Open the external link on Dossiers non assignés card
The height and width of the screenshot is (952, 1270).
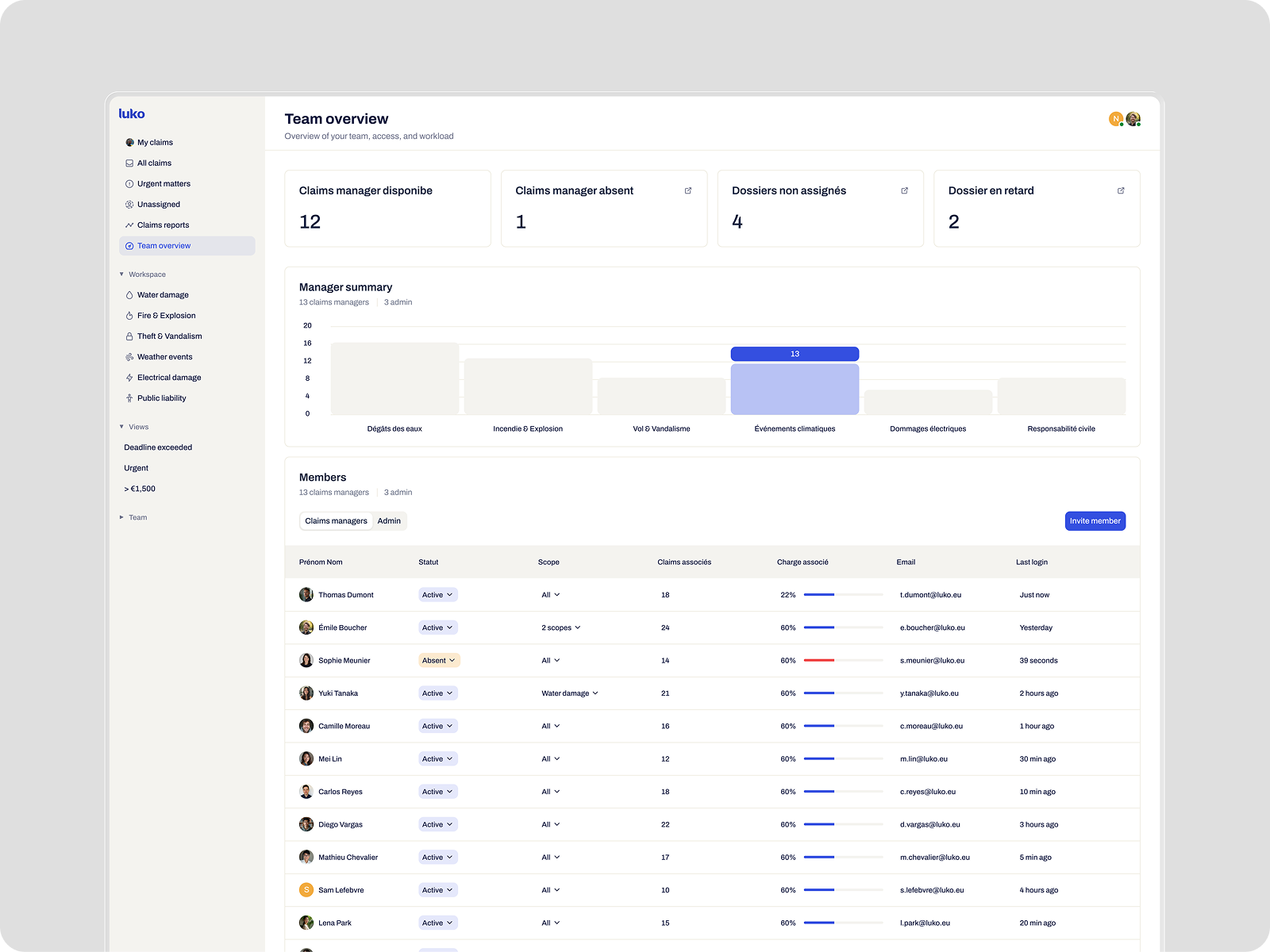tap(904, 190)
